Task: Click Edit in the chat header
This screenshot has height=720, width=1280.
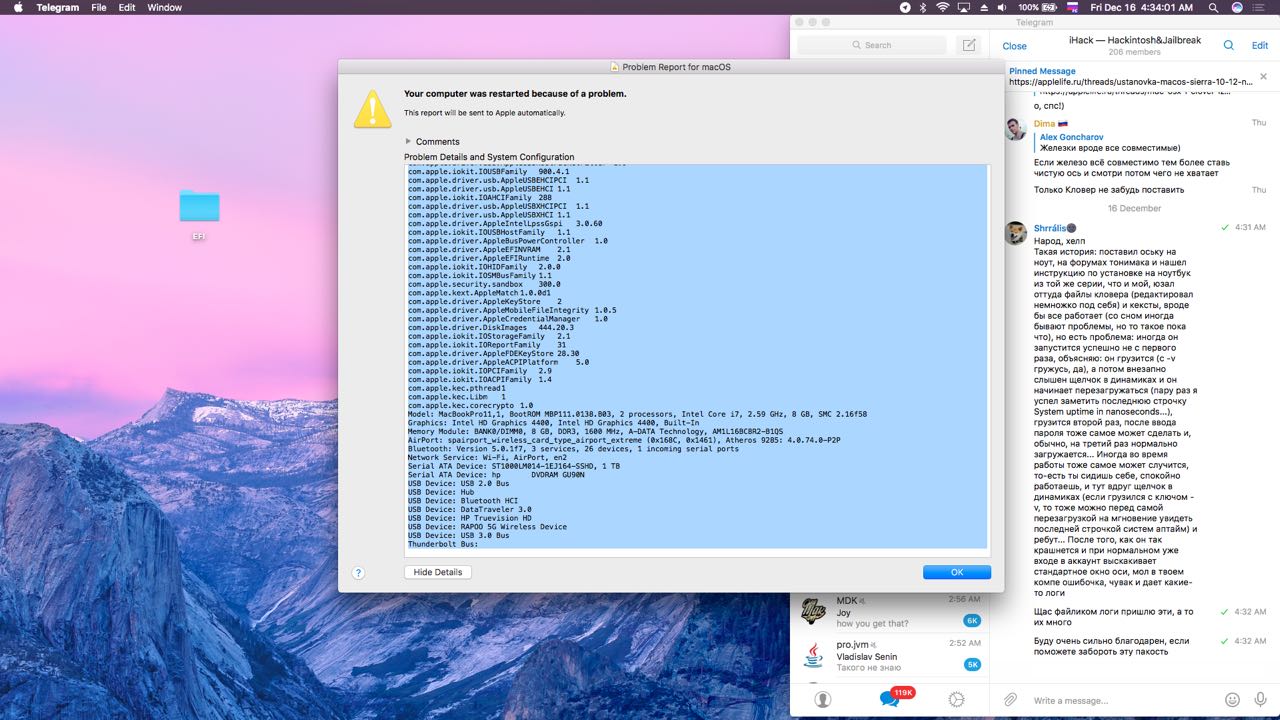Action: coord(1259,46)
